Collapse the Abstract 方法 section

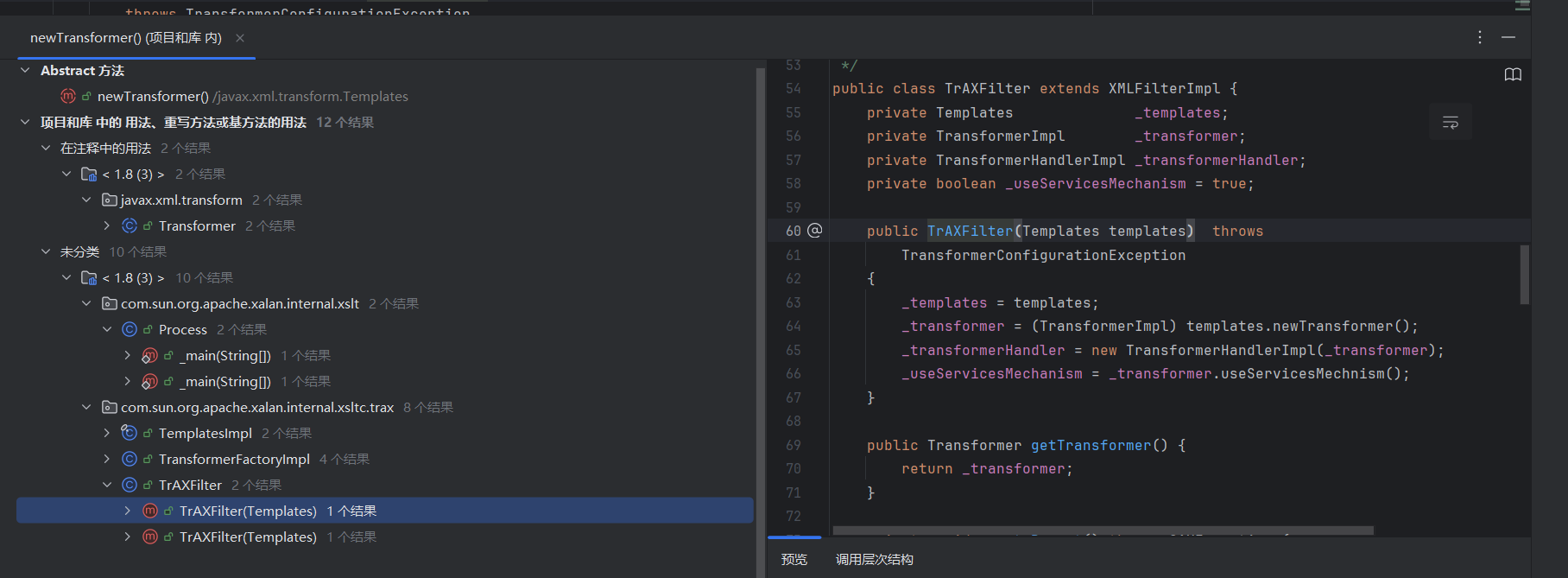pos(25,70)
